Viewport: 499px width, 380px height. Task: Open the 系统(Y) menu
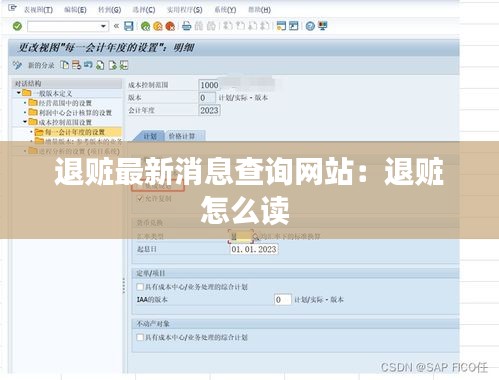click(x=225, y=9)
